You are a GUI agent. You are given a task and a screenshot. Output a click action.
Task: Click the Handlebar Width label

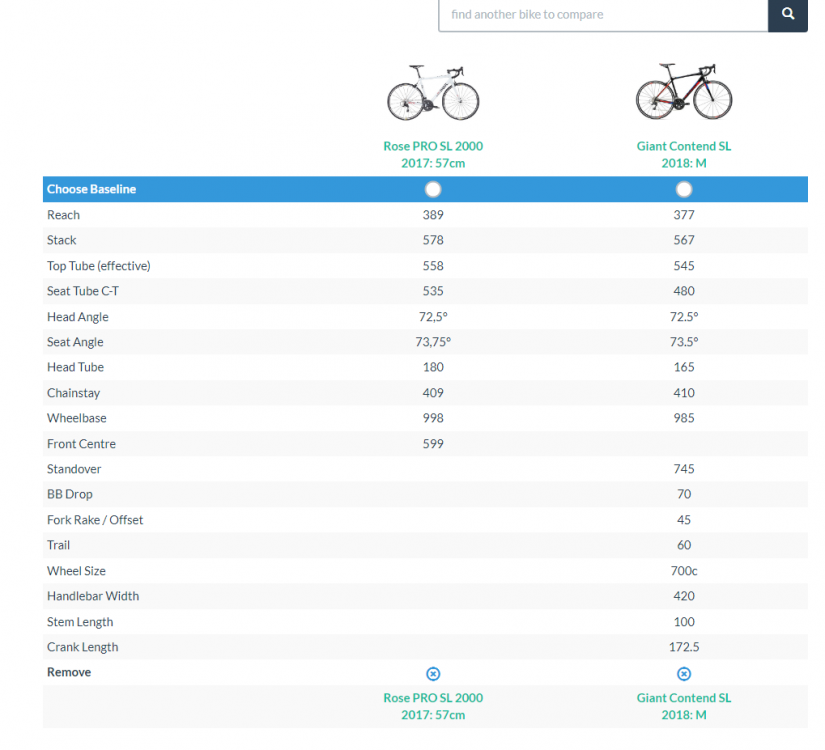click(93, 596)
